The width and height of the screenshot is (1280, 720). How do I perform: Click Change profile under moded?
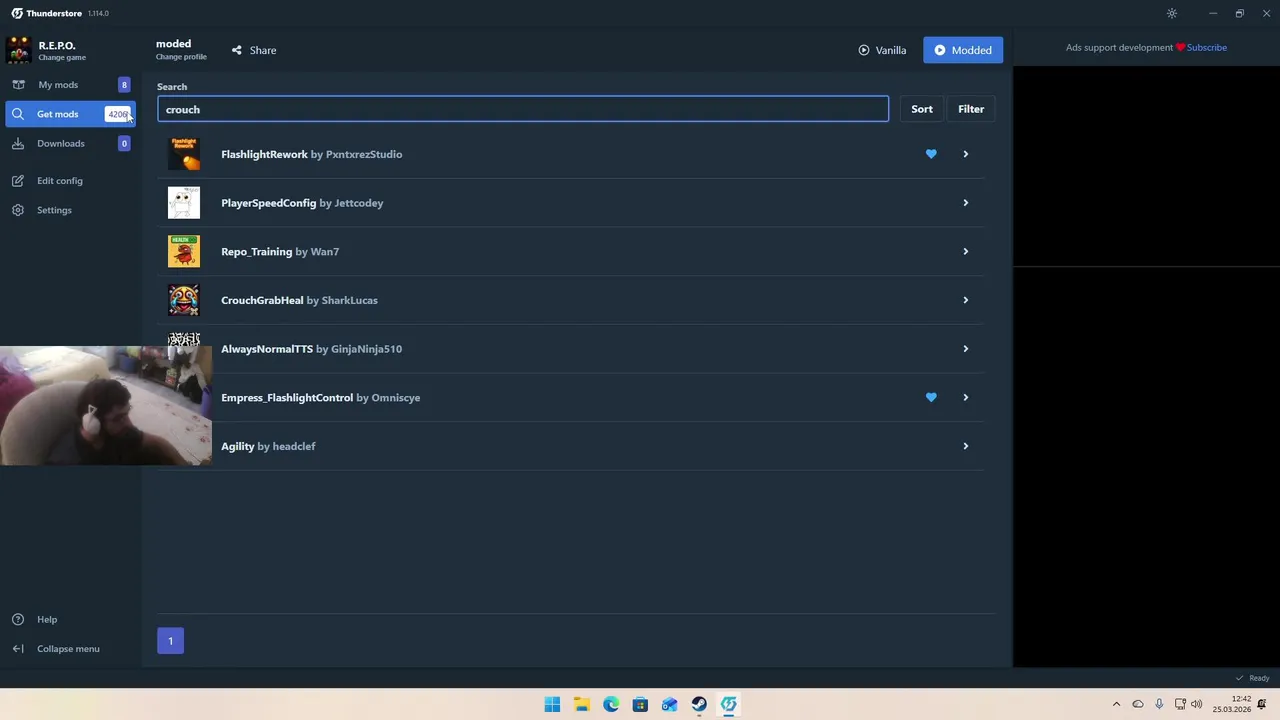[x=181, y=57]
